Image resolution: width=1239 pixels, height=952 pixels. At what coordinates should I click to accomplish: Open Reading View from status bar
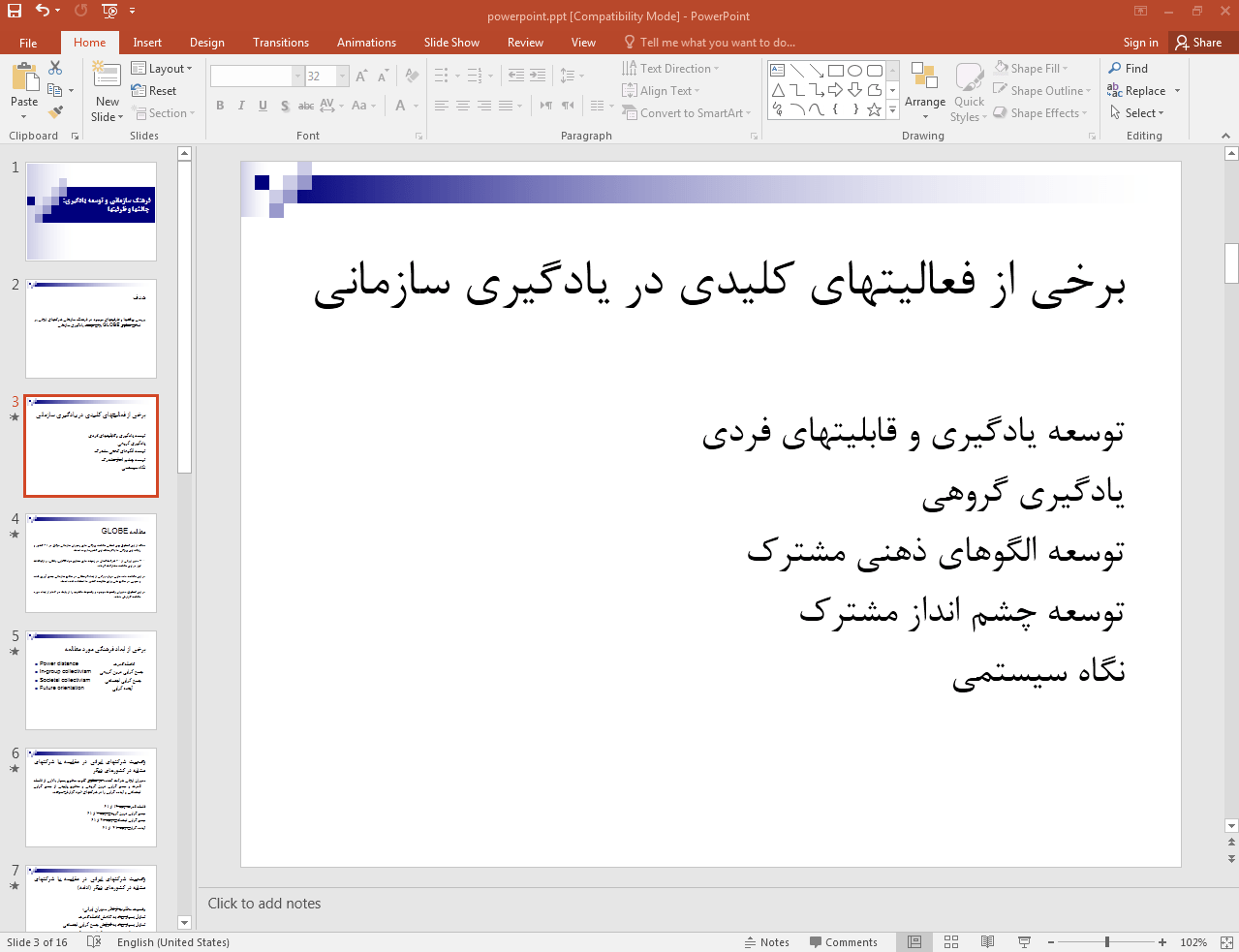(x=987, y=942)
